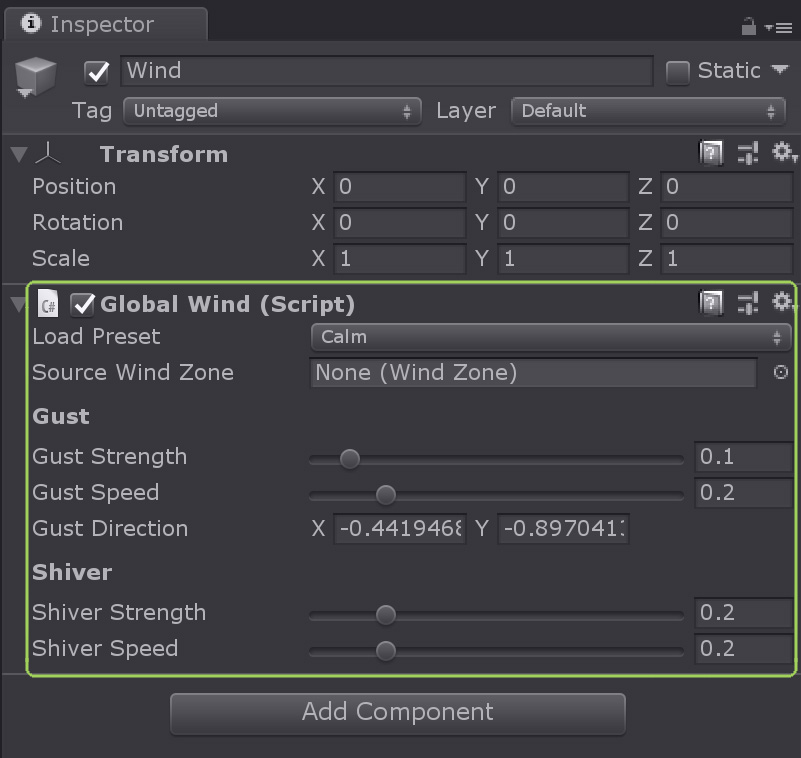
Task: Click the Source Wind Zone object picker circle
Action: point(781,373)
